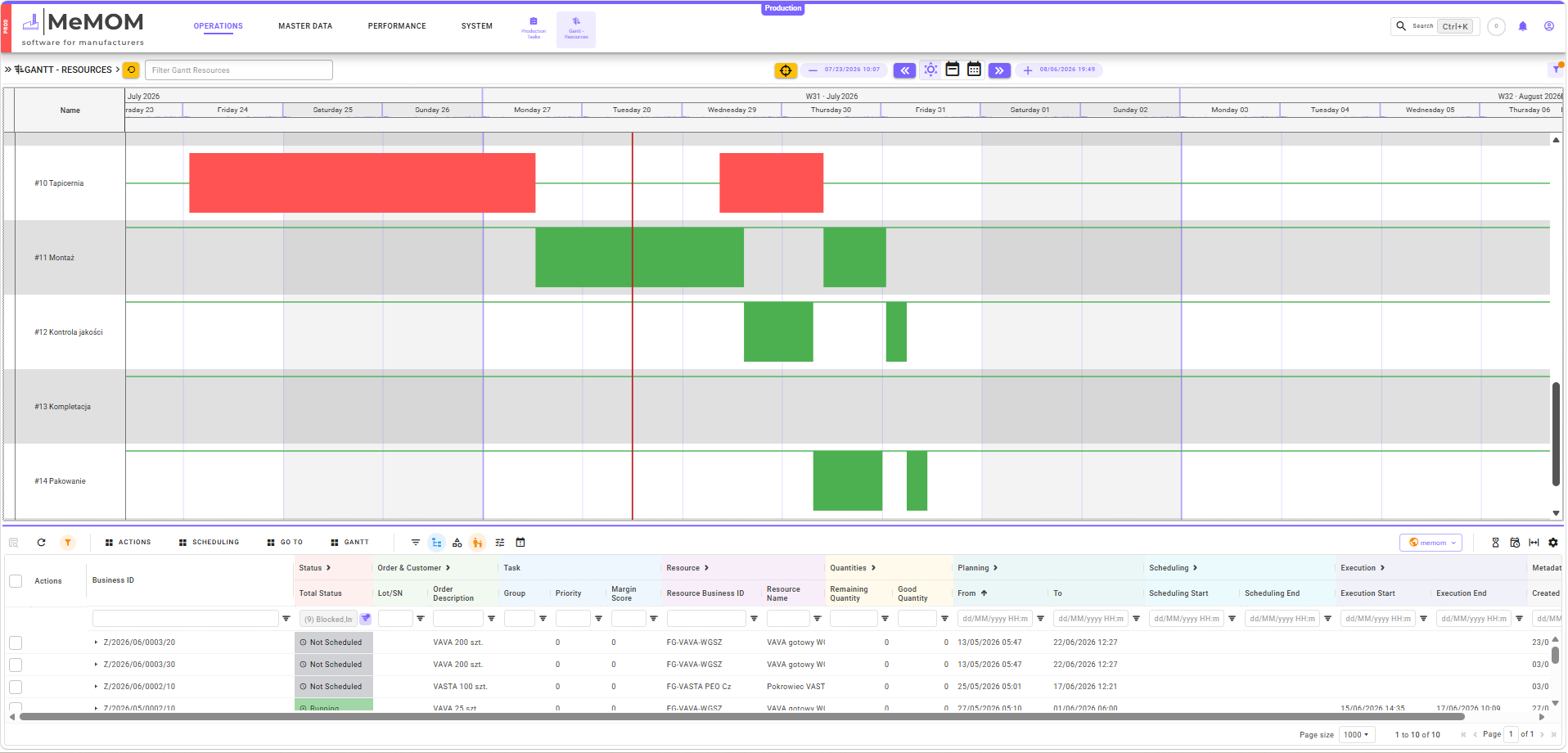Reload the task grid
1568x753 pixels.
[x=42, y=543]
